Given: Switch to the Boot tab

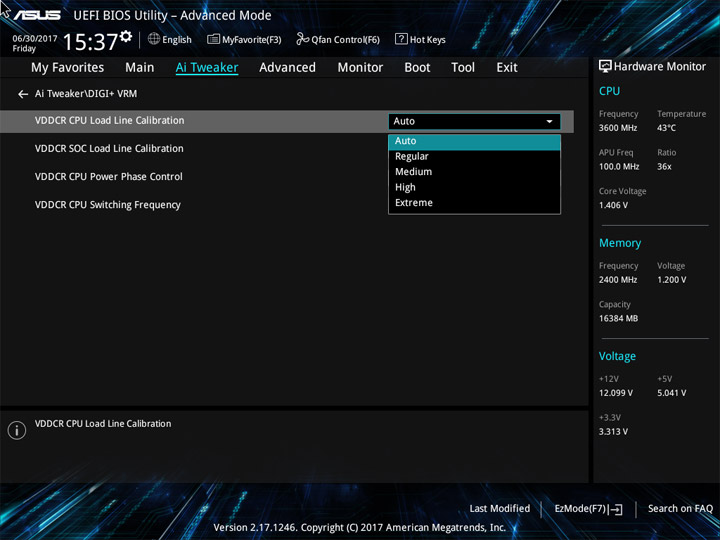Looking at the screenshot, I should (x=417, y=68).
